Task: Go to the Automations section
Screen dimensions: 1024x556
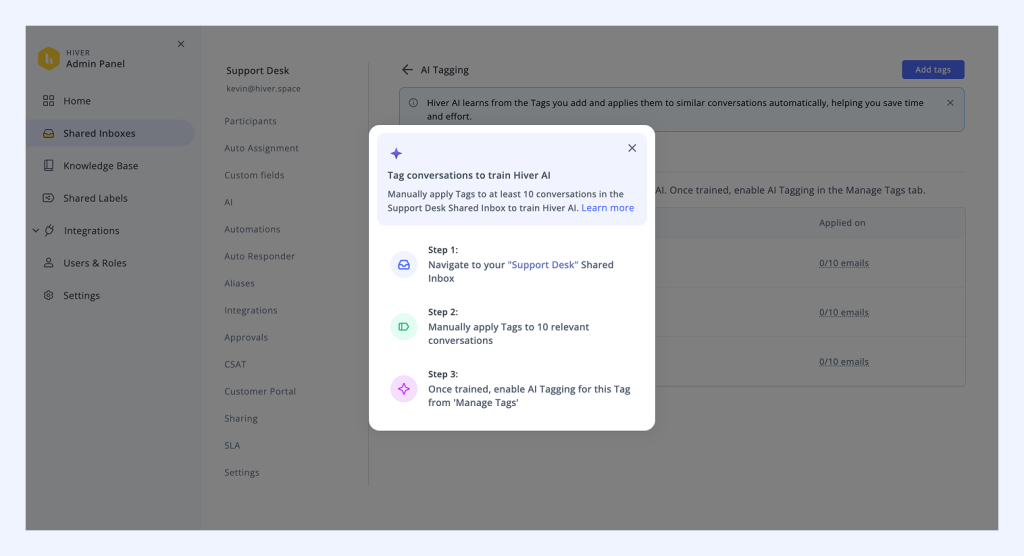Action: coord(252,229)
